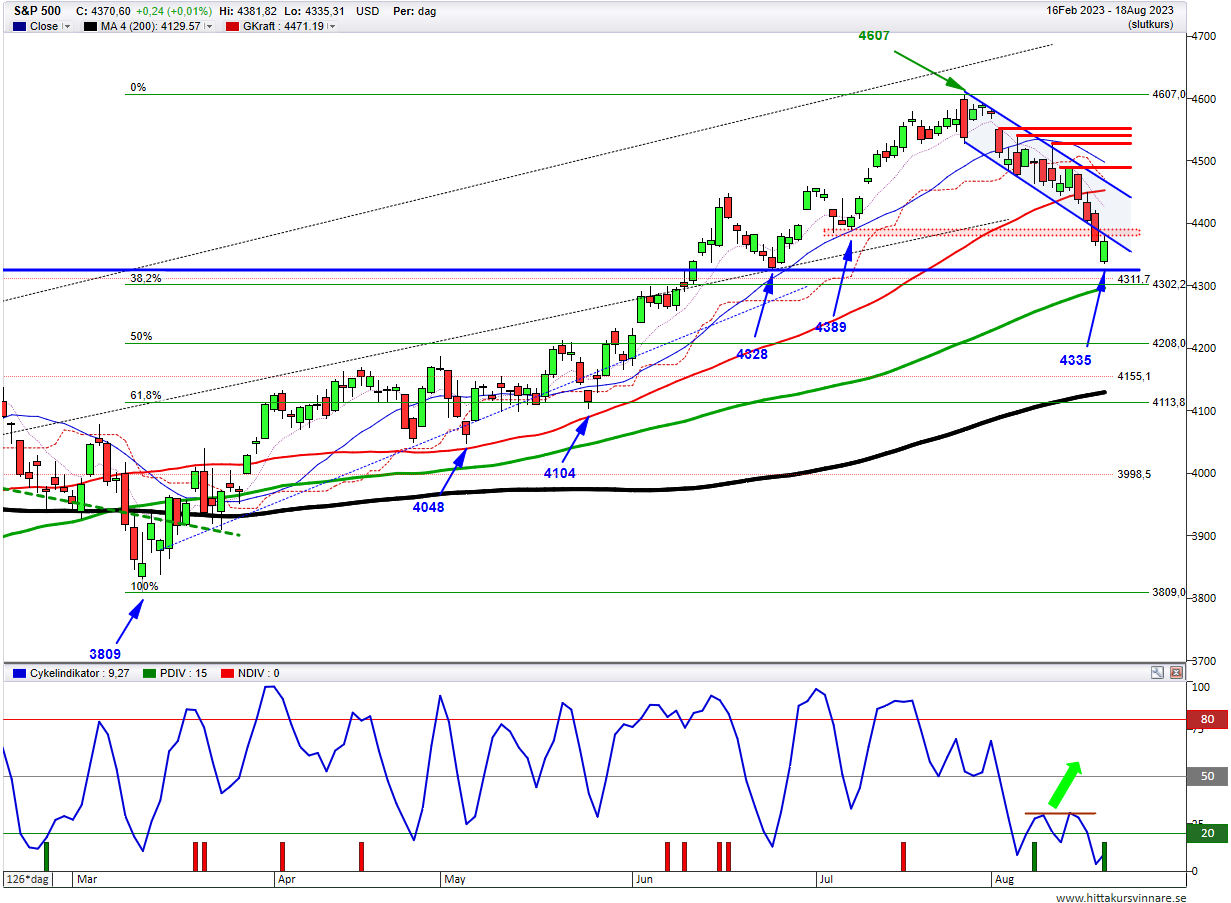Click the 4155,1 price level label

(1134, 377)
